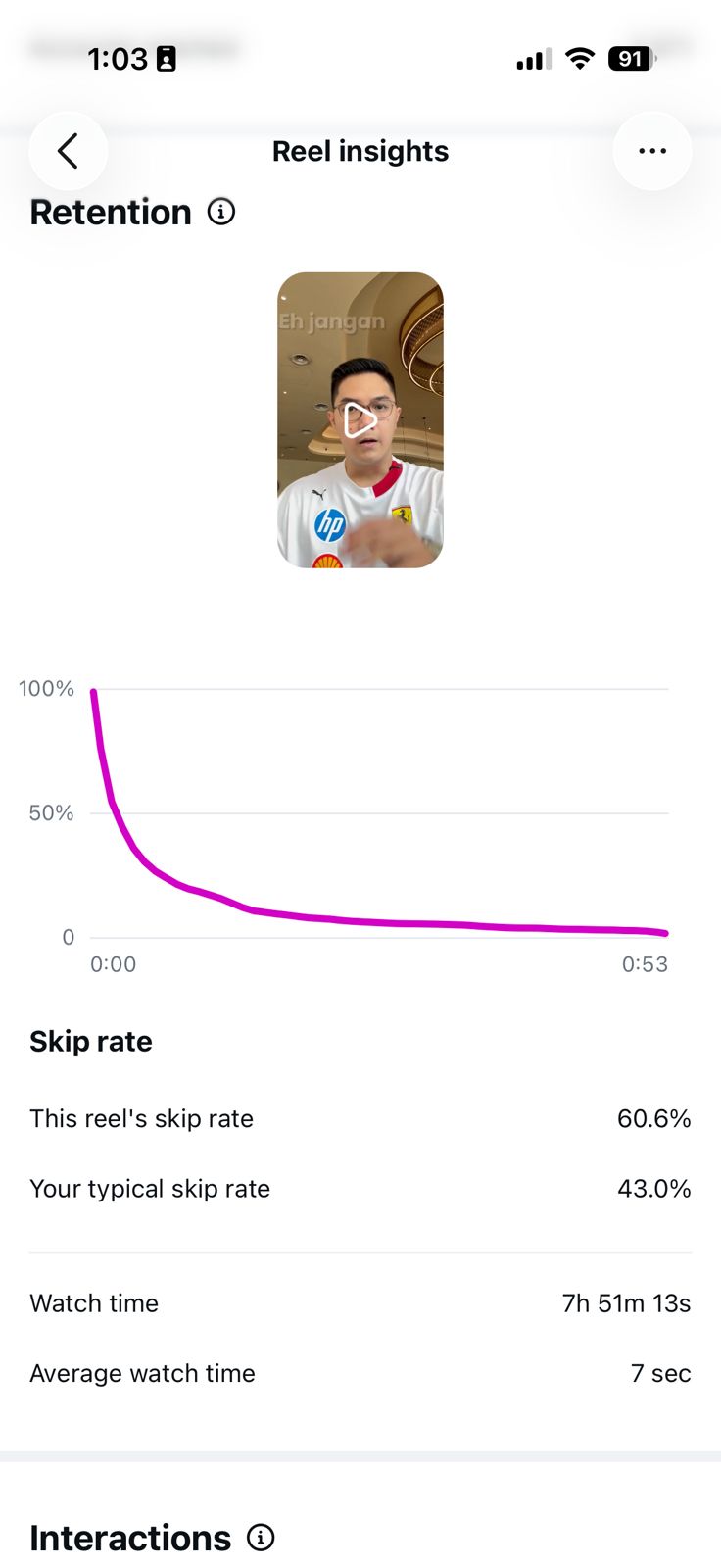Screen dimensions: 721x1568
Task: Select the Retention section heading
Action: click(x=111, y=212)
